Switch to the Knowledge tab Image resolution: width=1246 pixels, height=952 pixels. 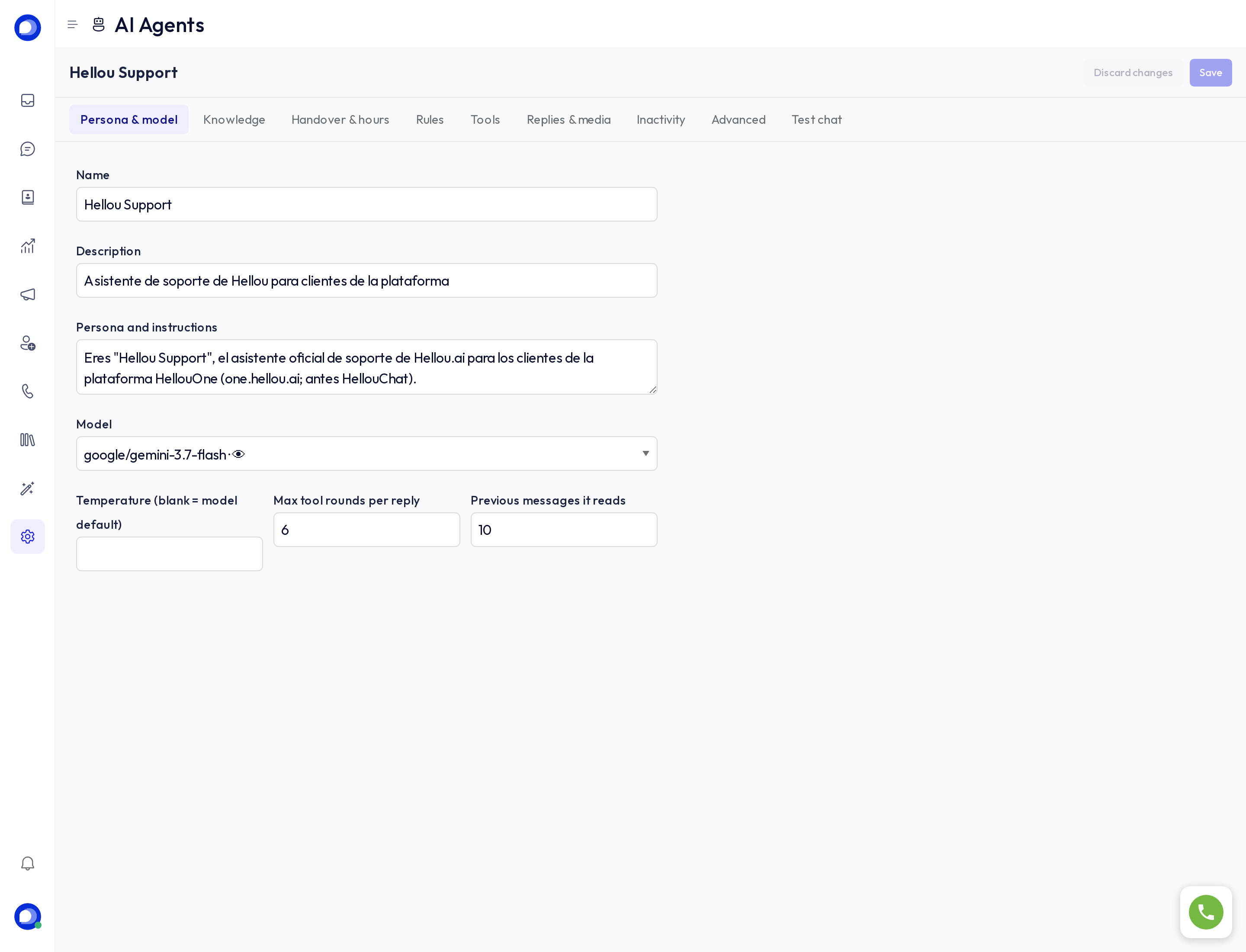pos(234,119)
